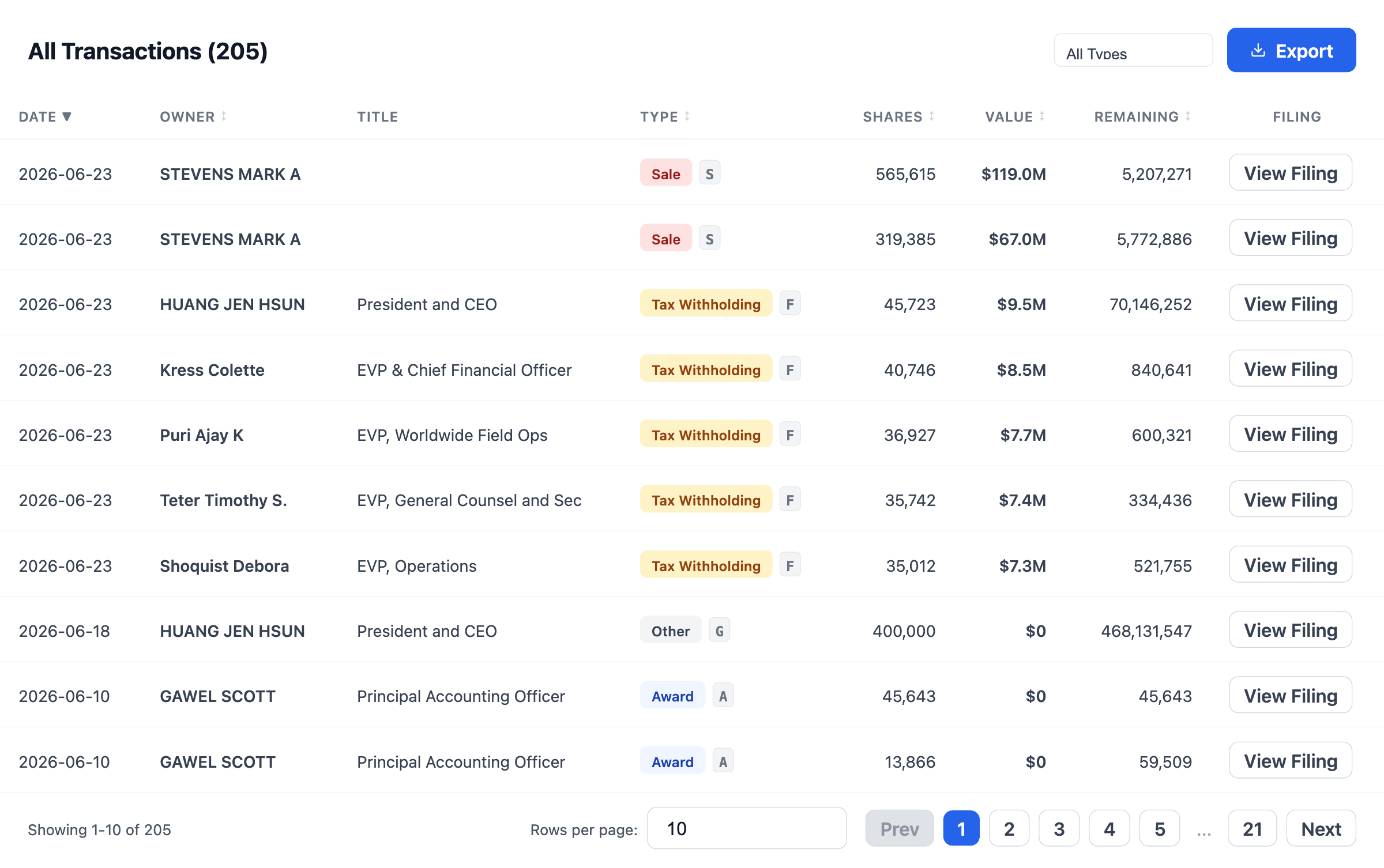Viewport: 1384px width, 868px height.
Task: Click the value $9.5M
Action: coord(1021,304)
